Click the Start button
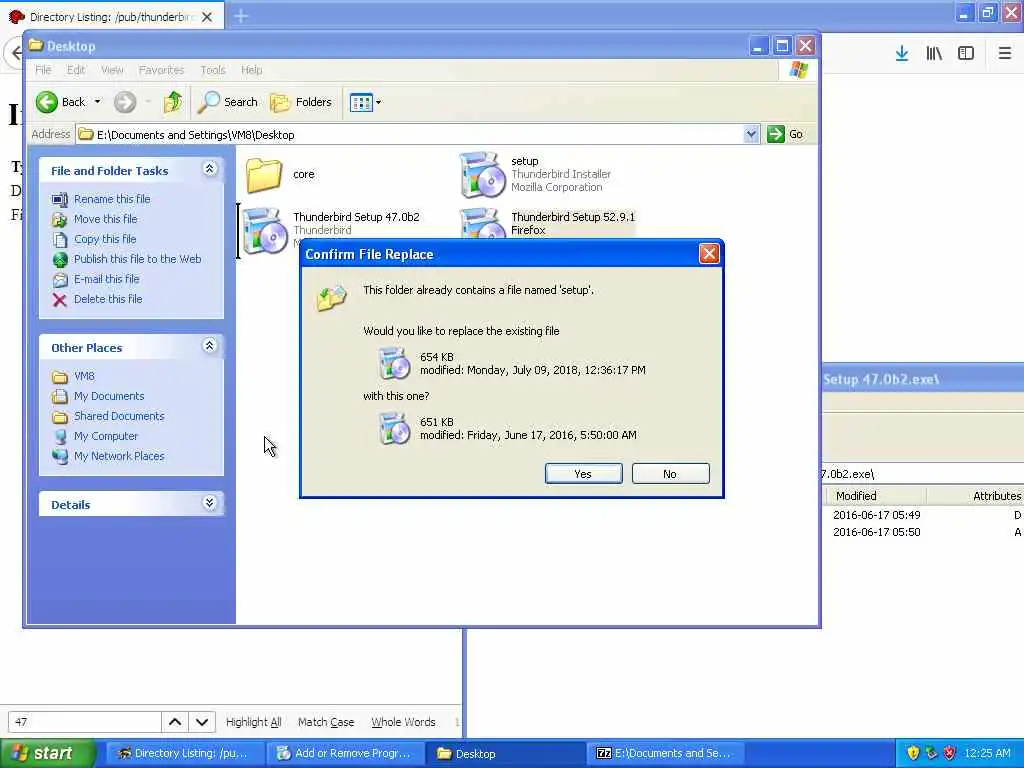 pos(47,753)
